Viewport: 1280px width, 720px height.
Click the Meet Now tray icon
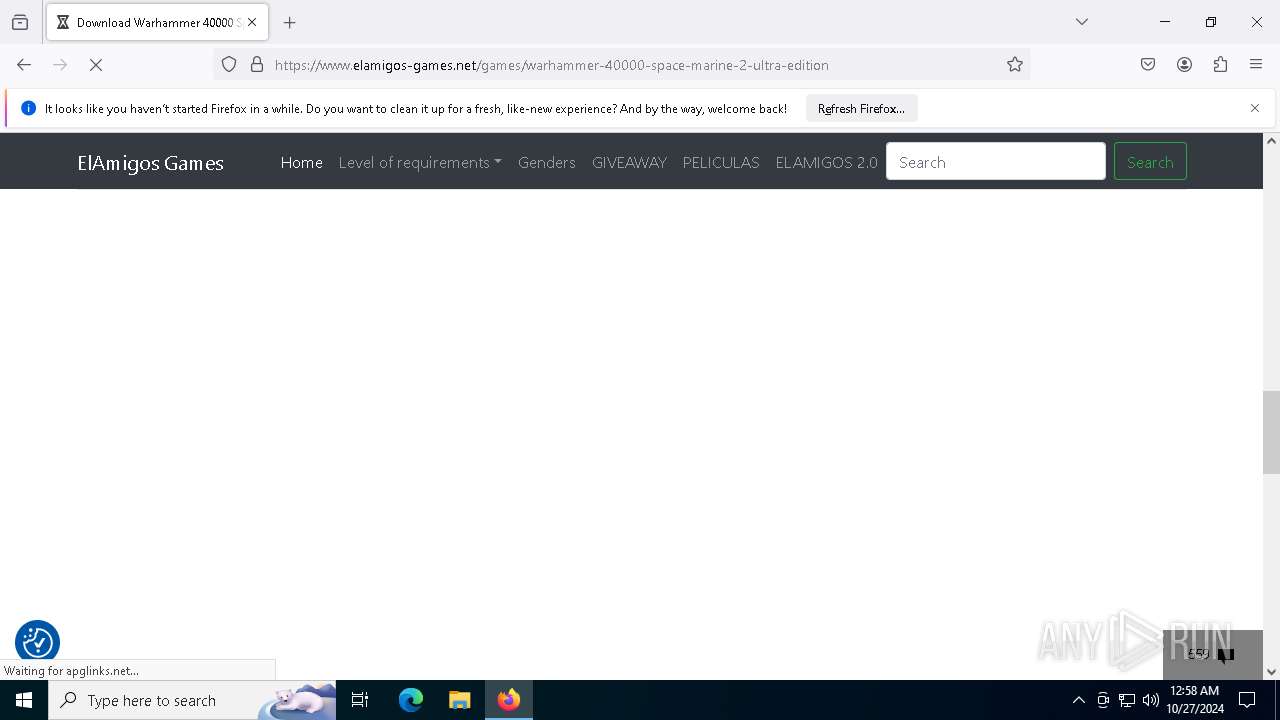[1103, 700]
